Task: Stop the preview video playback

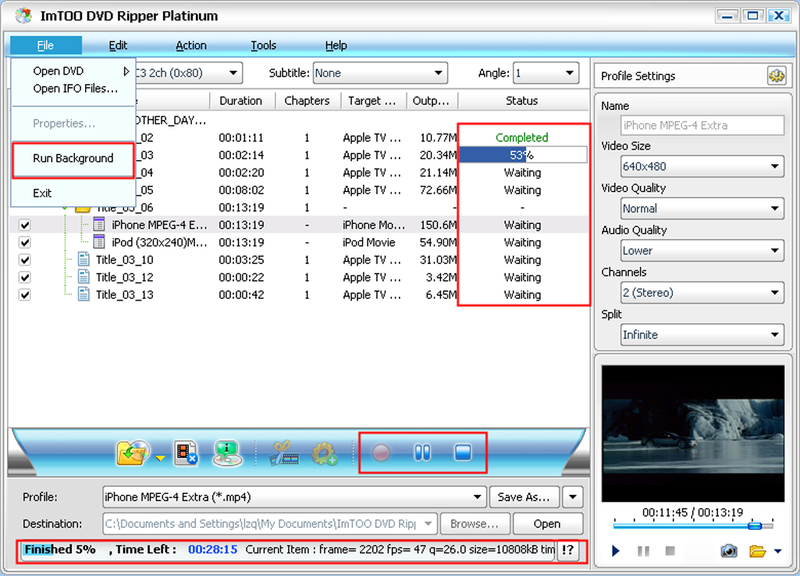Action: pyautogui.click(x=670, y=551)
